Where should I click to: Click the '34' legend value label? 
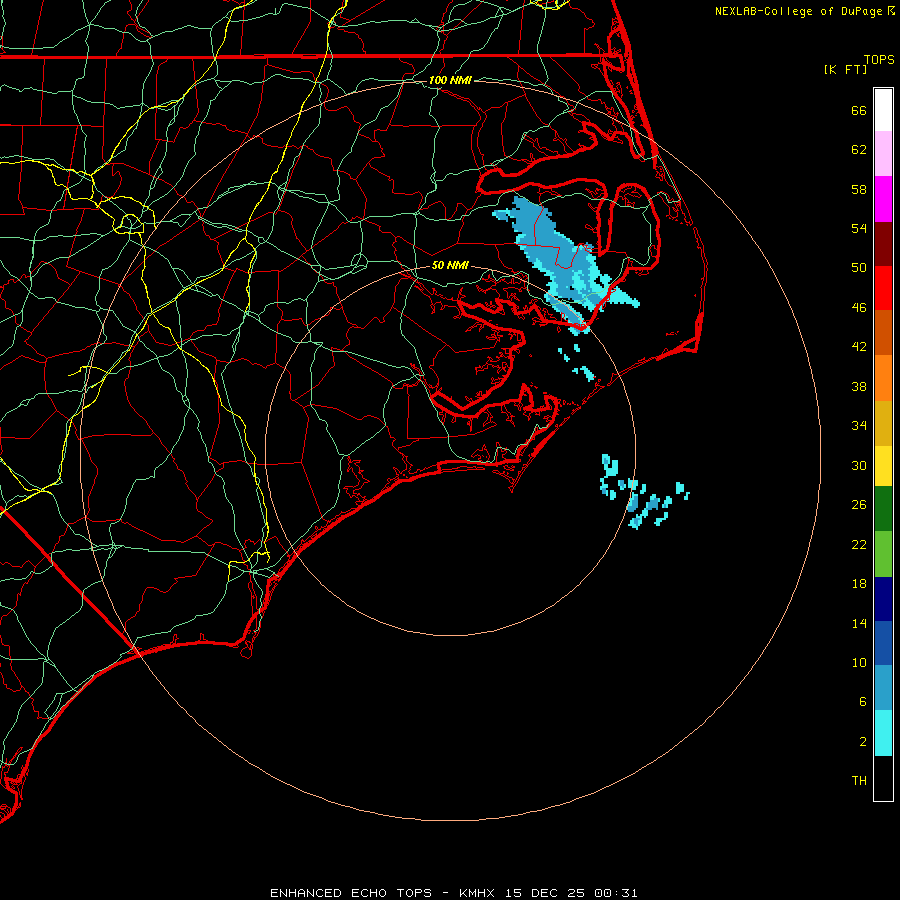(859, 426)
